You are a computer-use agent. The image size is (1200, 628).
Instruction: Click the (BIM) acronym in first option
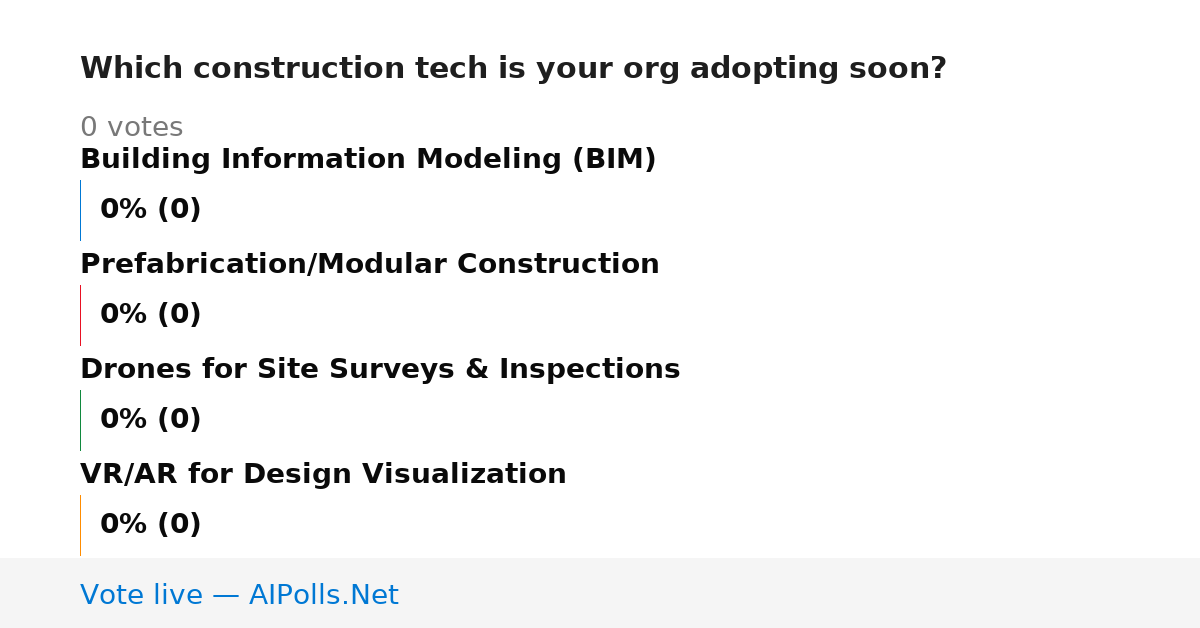tap(614, 160)
